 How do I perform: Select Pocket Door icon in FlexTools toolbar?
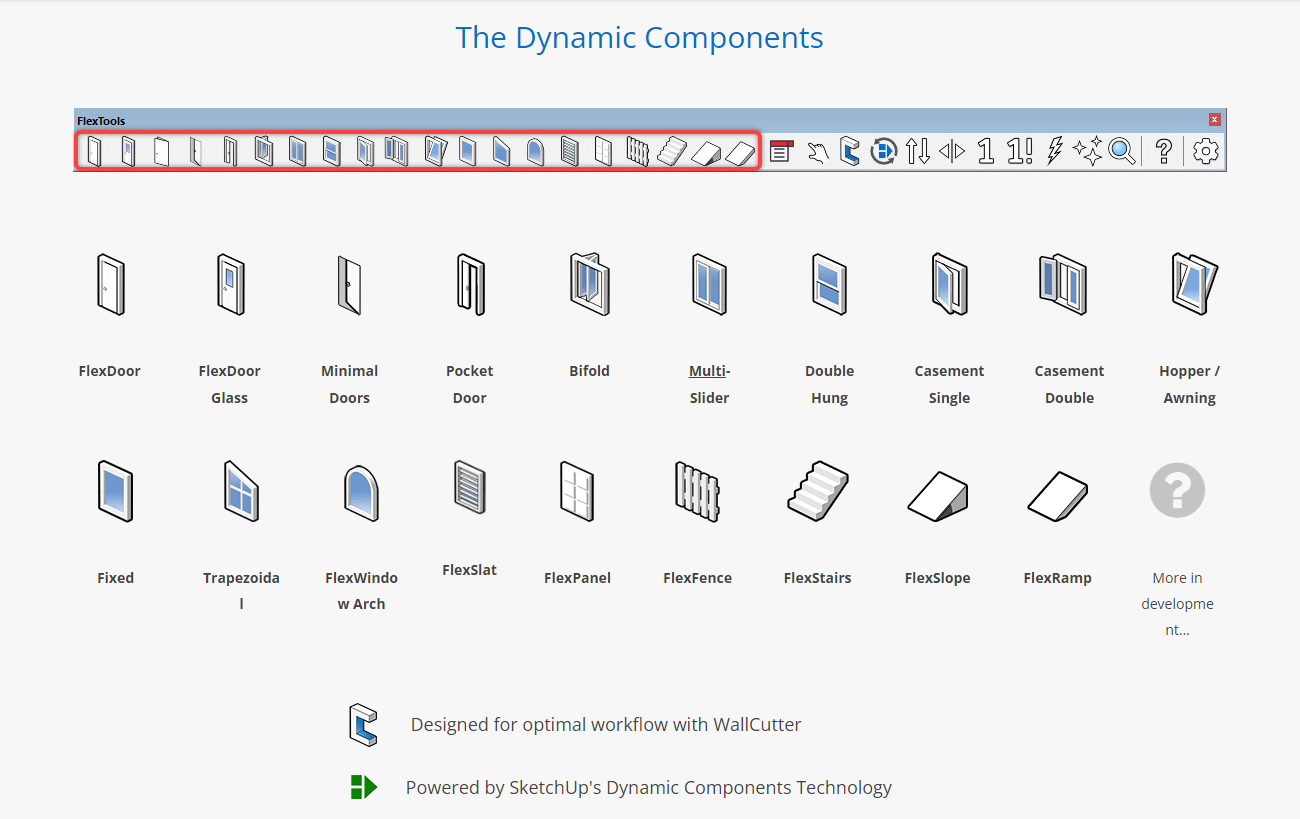point(230,151)
